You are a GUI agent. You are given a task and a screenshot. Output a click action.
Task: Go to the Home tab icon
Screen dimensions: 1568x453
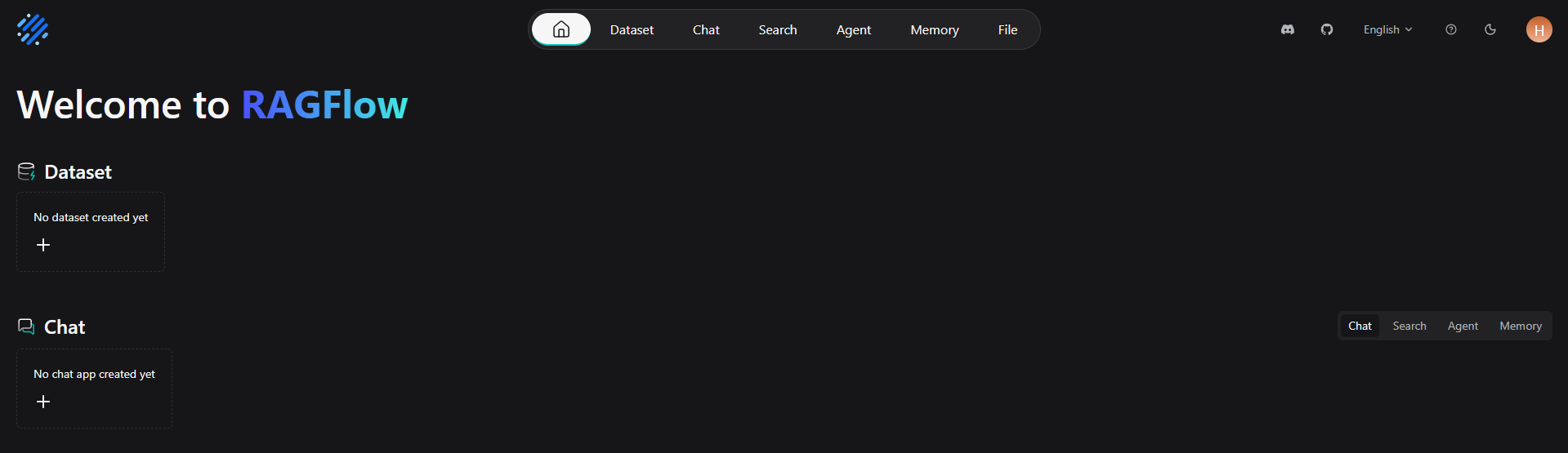coord(561,29)
